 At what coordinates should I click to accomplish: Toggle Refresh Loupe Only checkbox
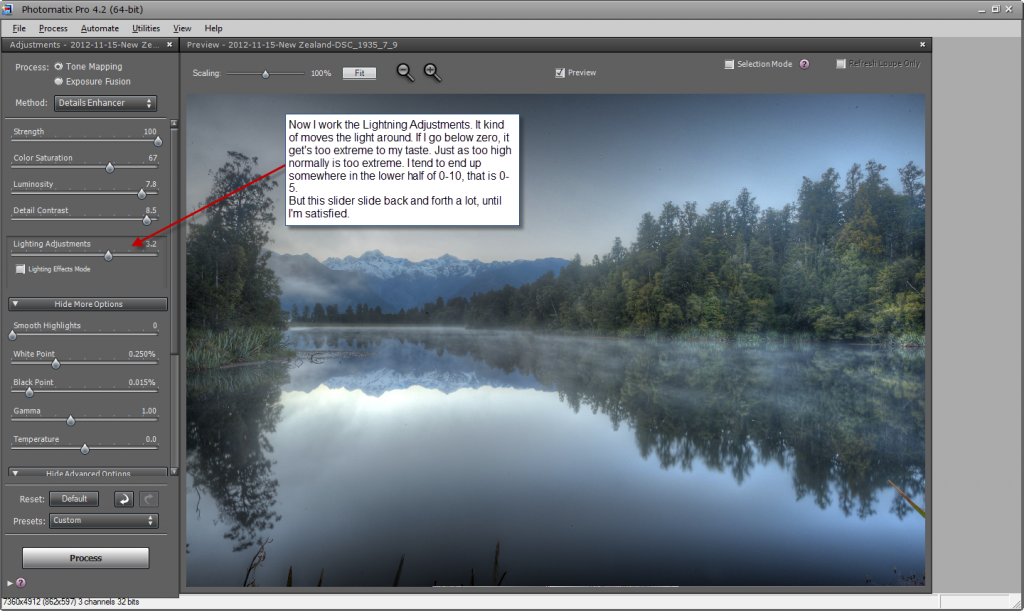(841, 63)
